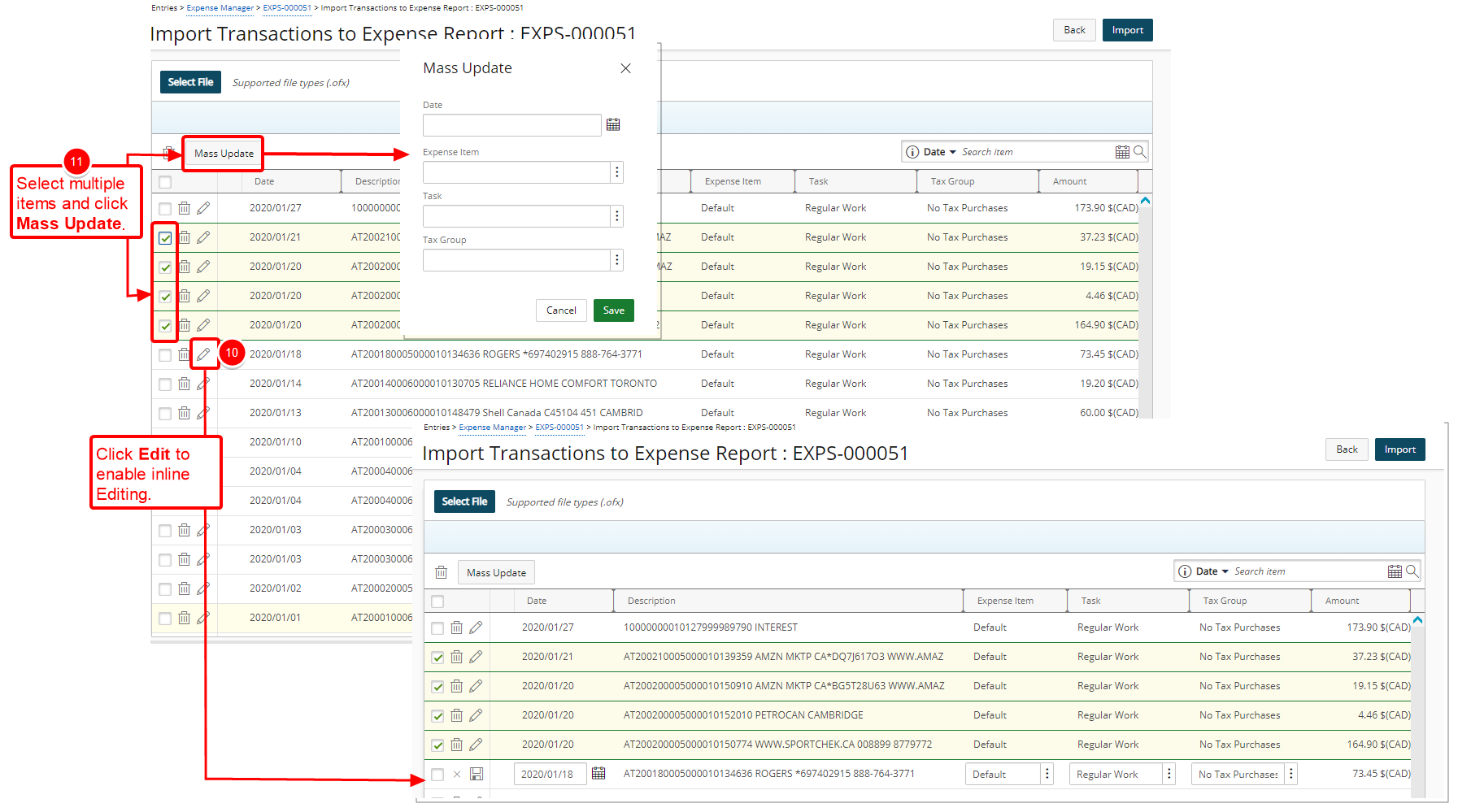Screen dimensions: 1458x812
Task: Edit the 173.90 INTEREST row in lower table
Action: [x=476, y=627]
